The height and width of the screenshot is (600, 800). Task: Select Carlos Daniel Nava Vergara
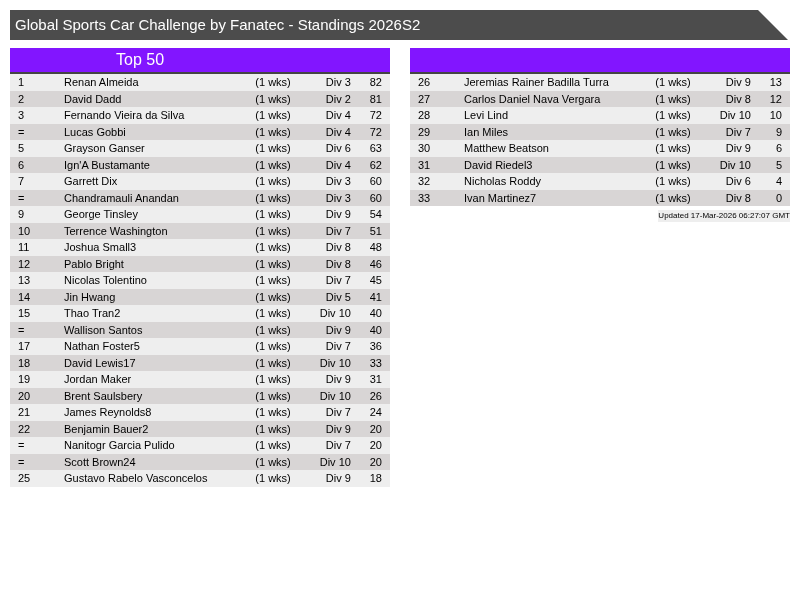click(x=532, y=99)
